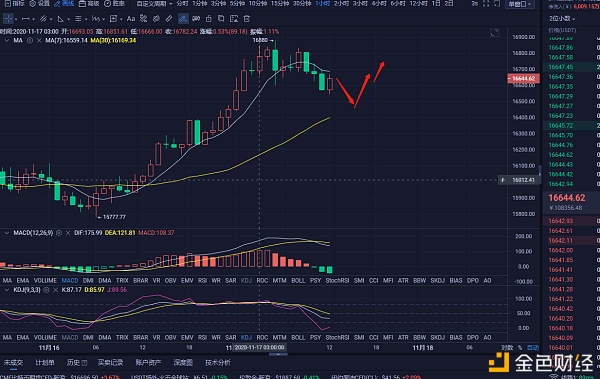Viewport: 600px width, 379px height.
Task: Switch to the 深度图 depth chart tab
Action: pos(183,362)
